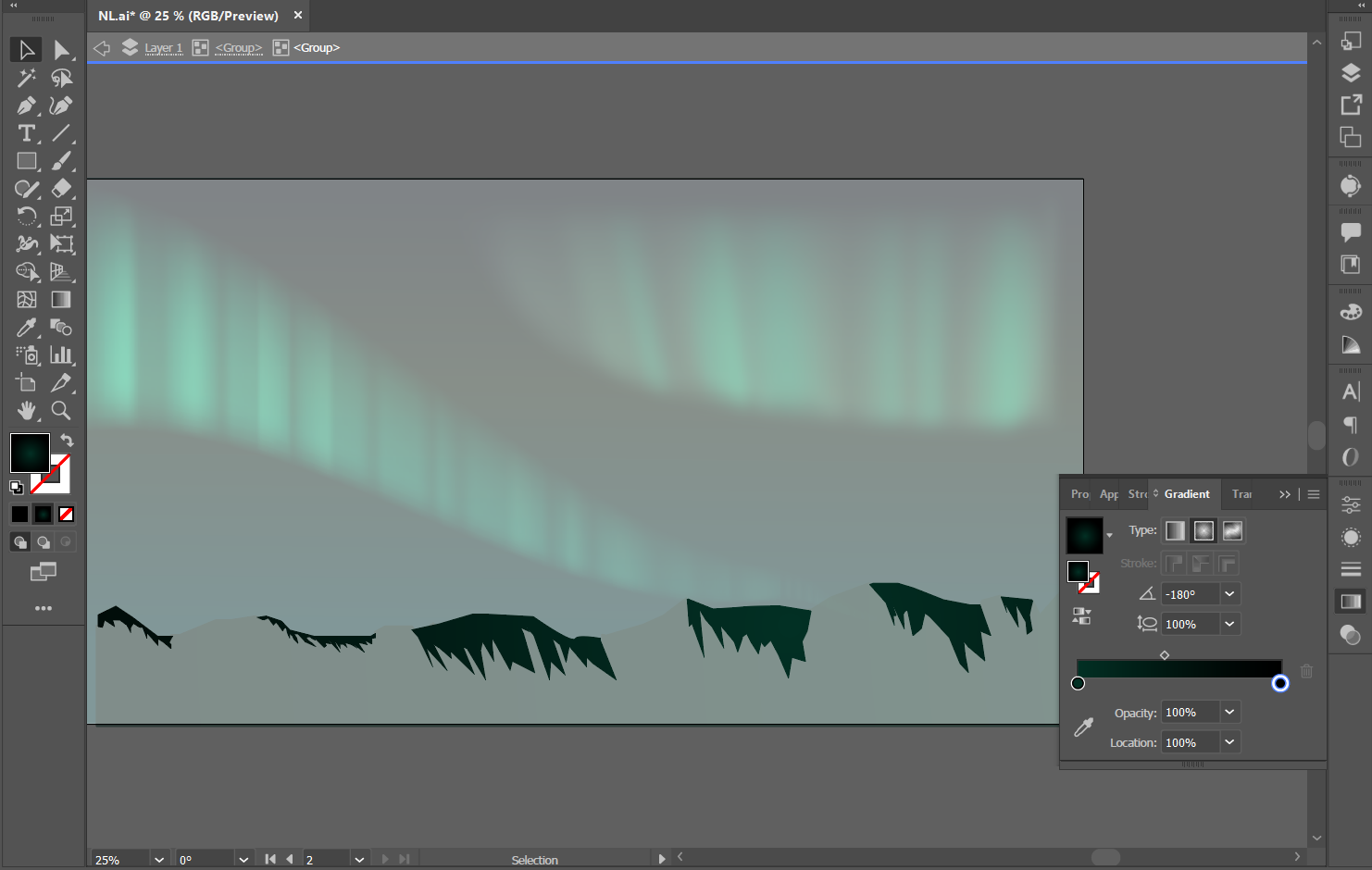Screen dimensions: 1372x870
Task: Open Opacity dropdown in Gradient panel
Action: coord(1229,712)
